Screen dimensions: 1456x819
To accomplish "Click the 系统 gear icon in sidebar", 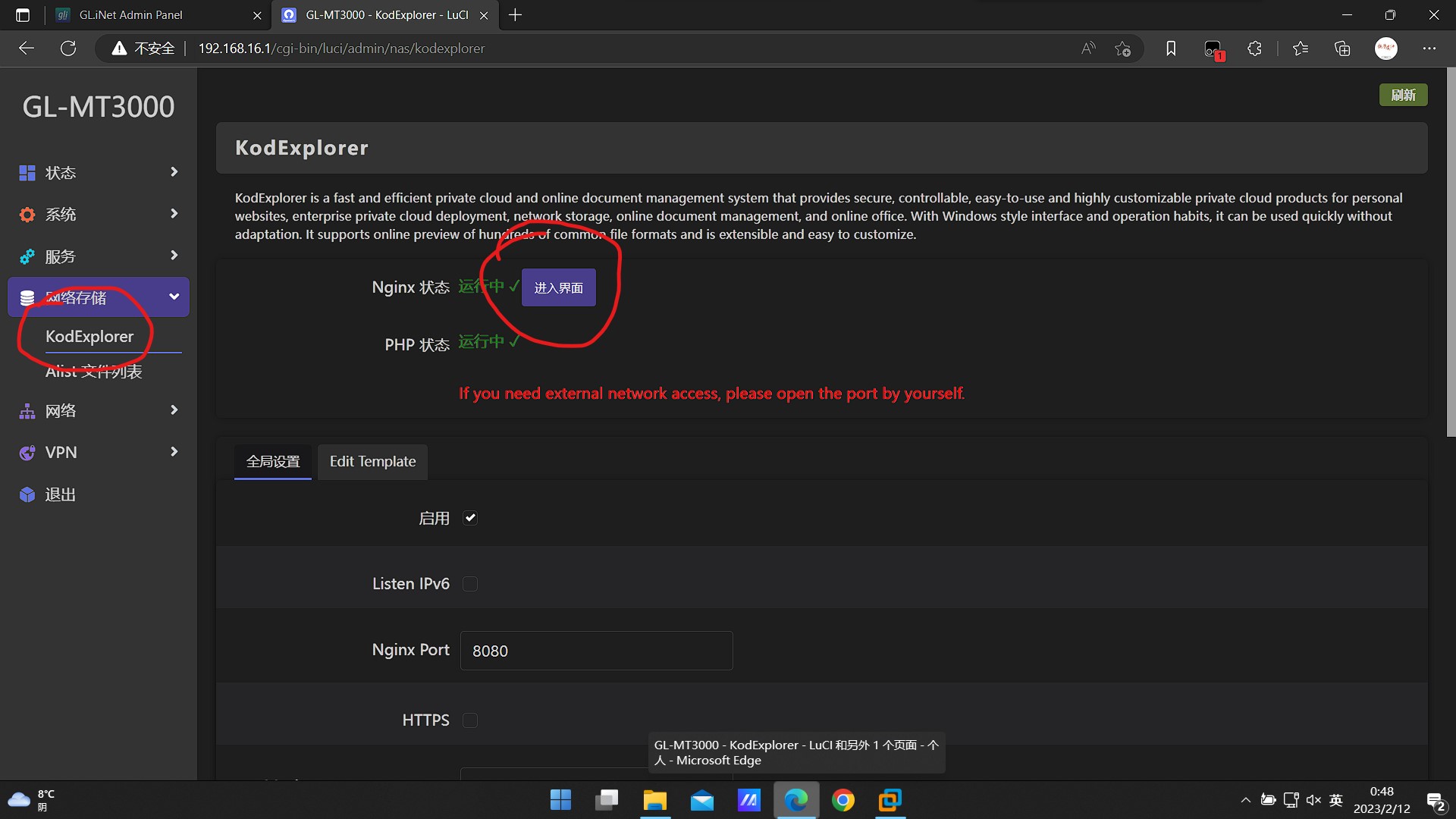I will 27,215.
